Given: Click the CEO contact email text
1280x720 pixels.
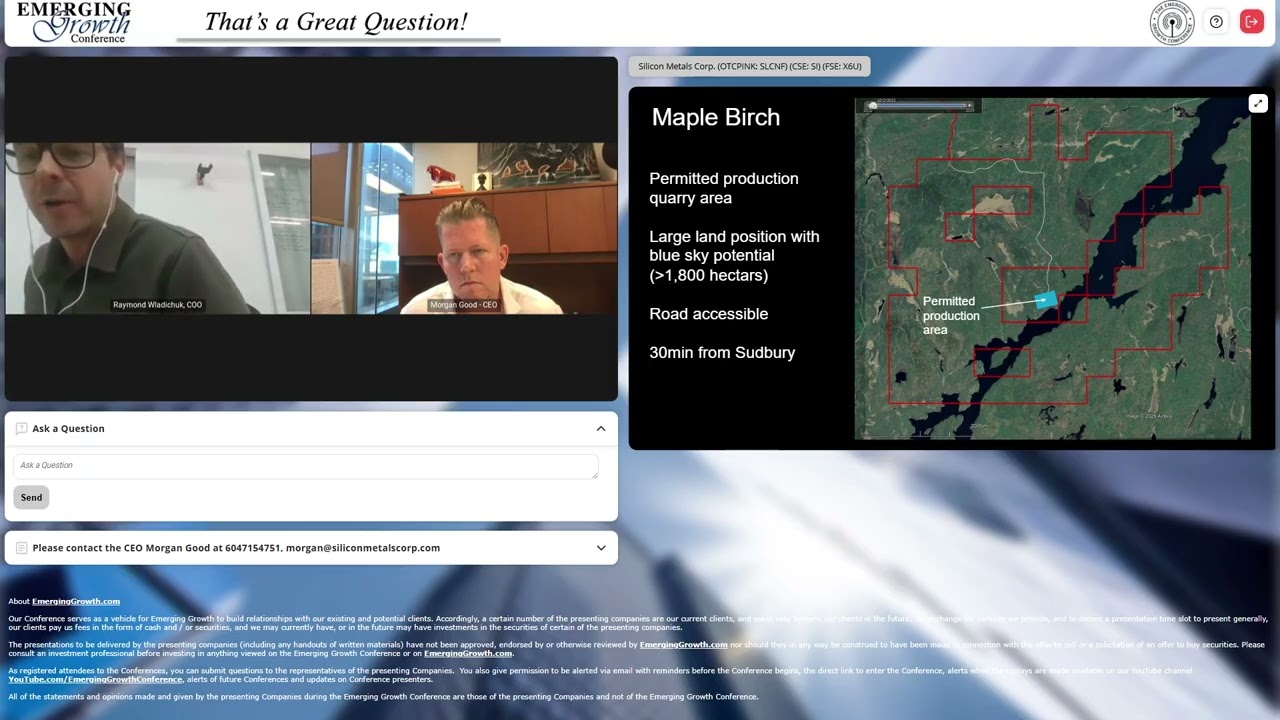Looking at the screenshot, I should [363, 548].
